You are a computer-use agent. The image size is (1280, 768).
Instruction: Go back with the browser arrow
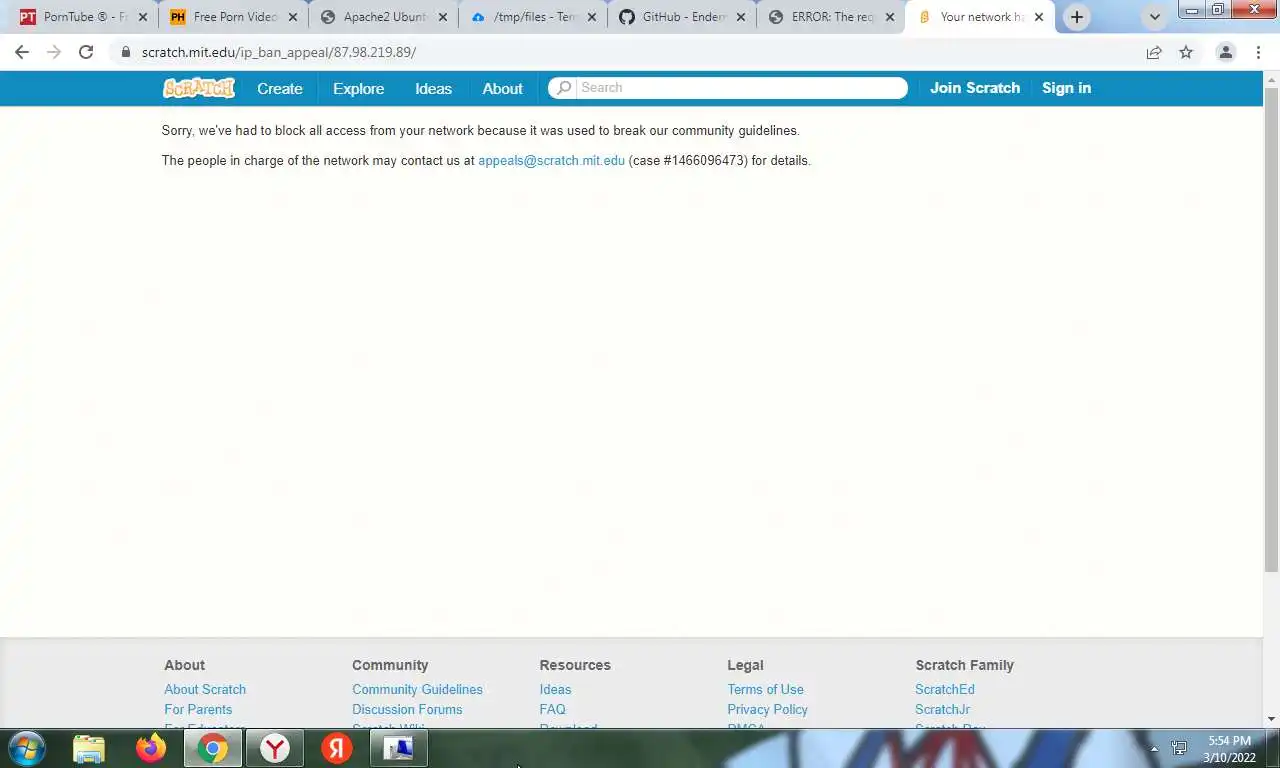click(22, 52)
